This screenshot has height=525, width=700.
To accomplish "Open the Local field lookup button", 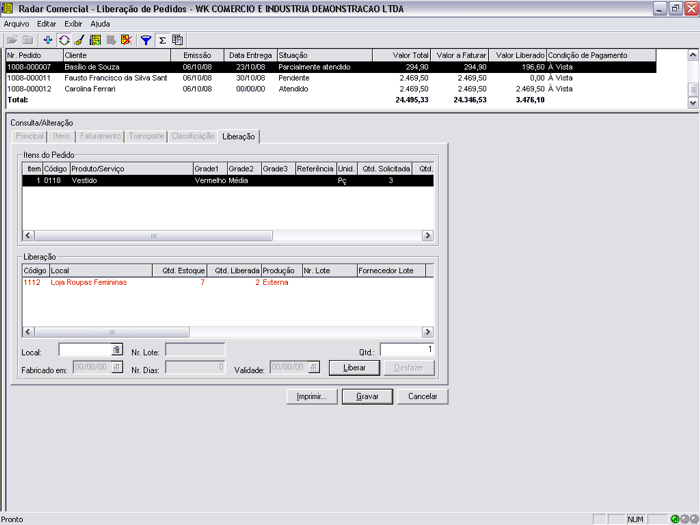I will (x=116, y=350).
